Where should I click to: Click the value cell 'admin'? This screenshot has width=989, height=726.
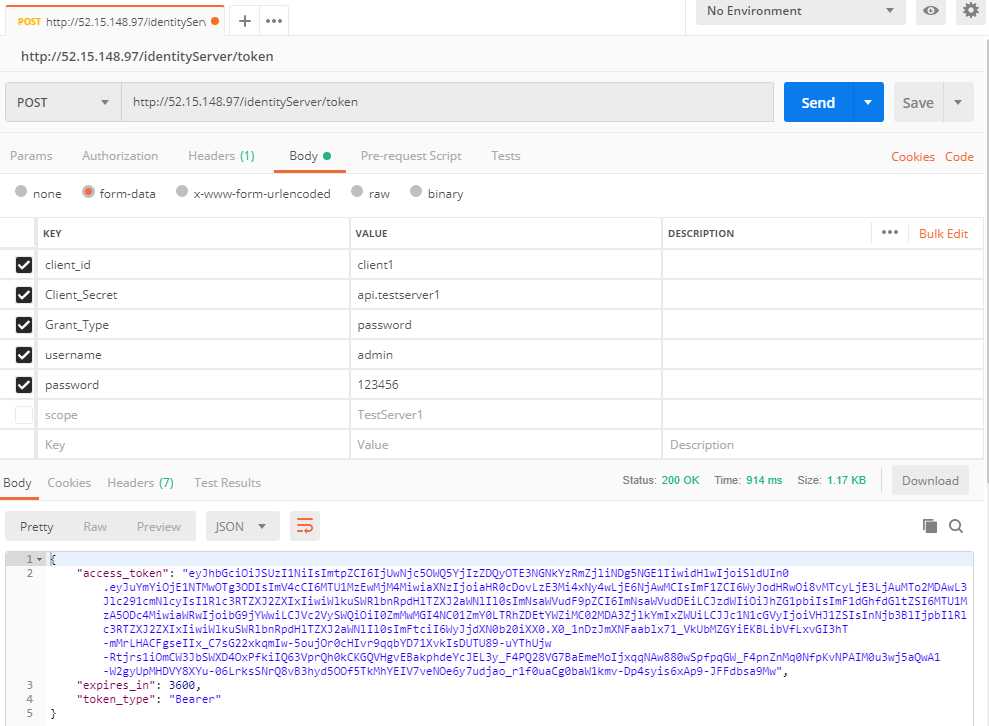point(505,355)
